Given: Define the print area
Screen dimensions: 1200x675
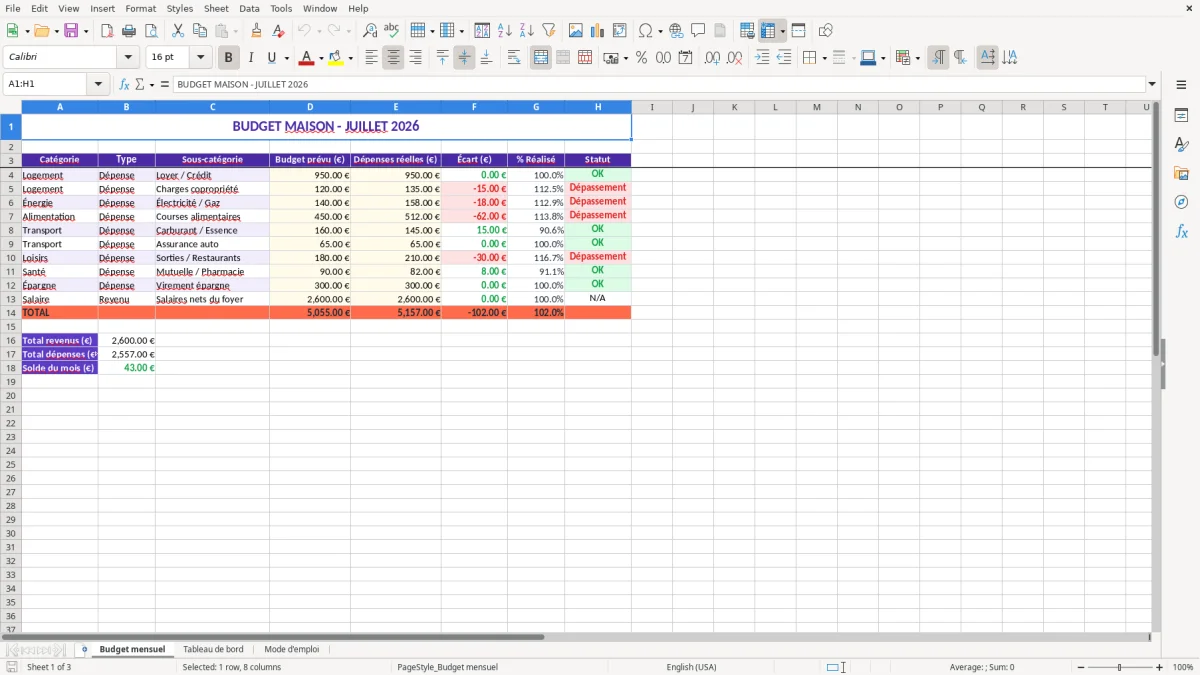Looking at the screenshot, I should 747,31.
